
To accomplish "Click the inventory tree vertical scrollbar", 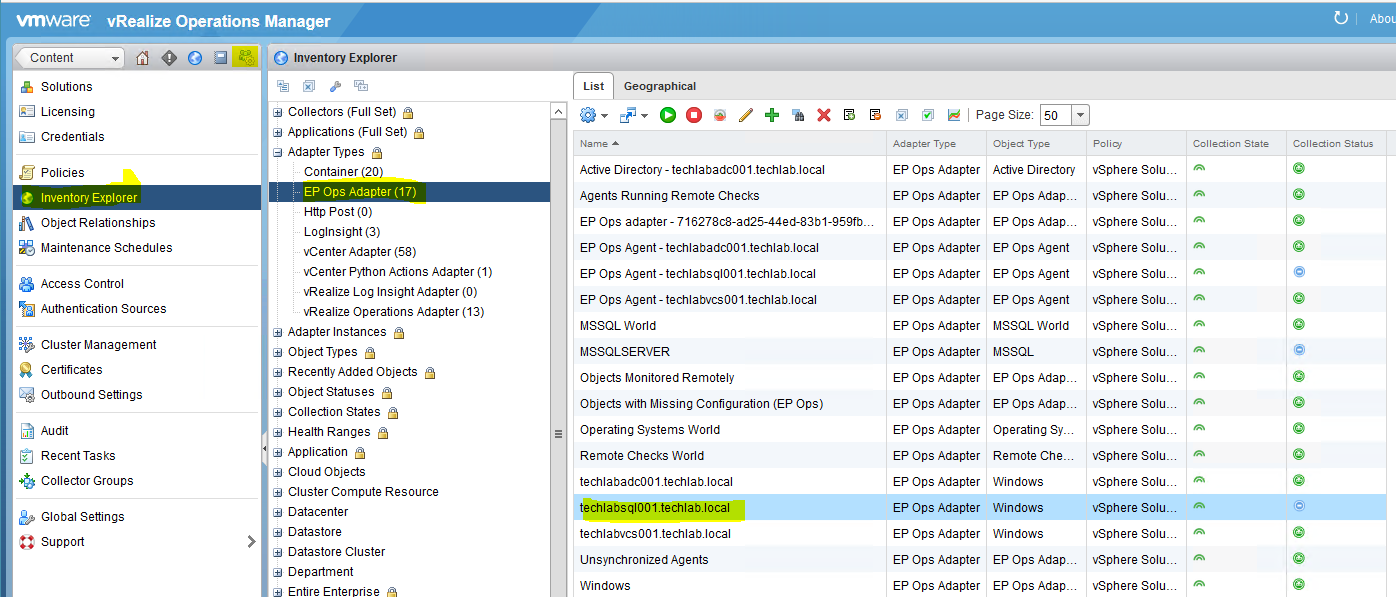I will pos(557,350).
